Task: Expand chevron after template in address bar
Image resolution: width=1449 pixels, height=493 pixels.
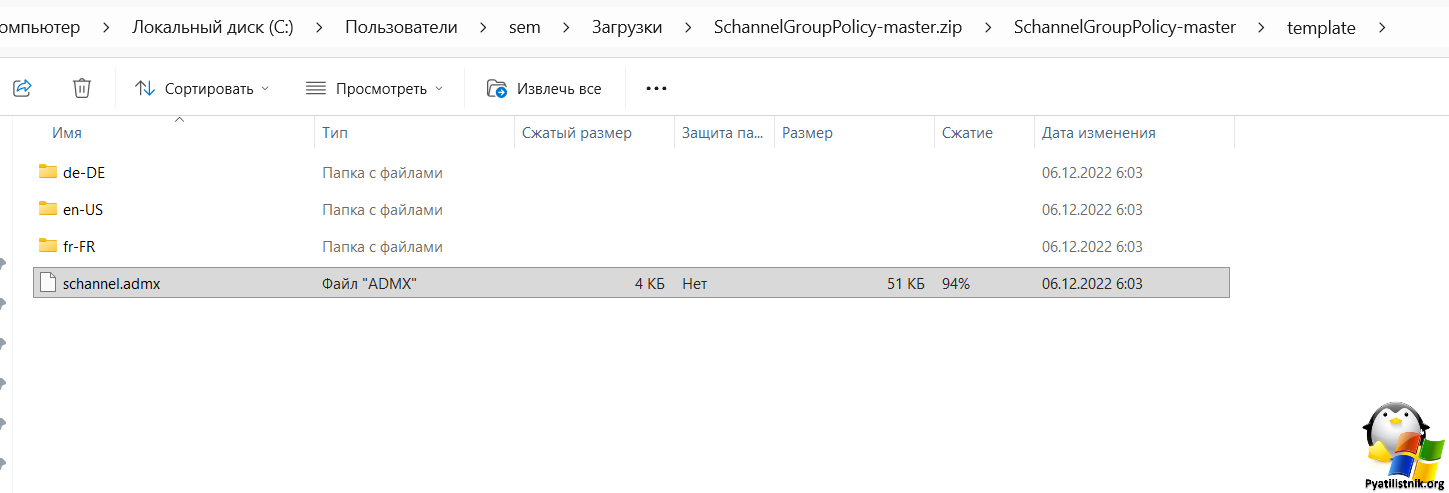Action: point(1382,27)
